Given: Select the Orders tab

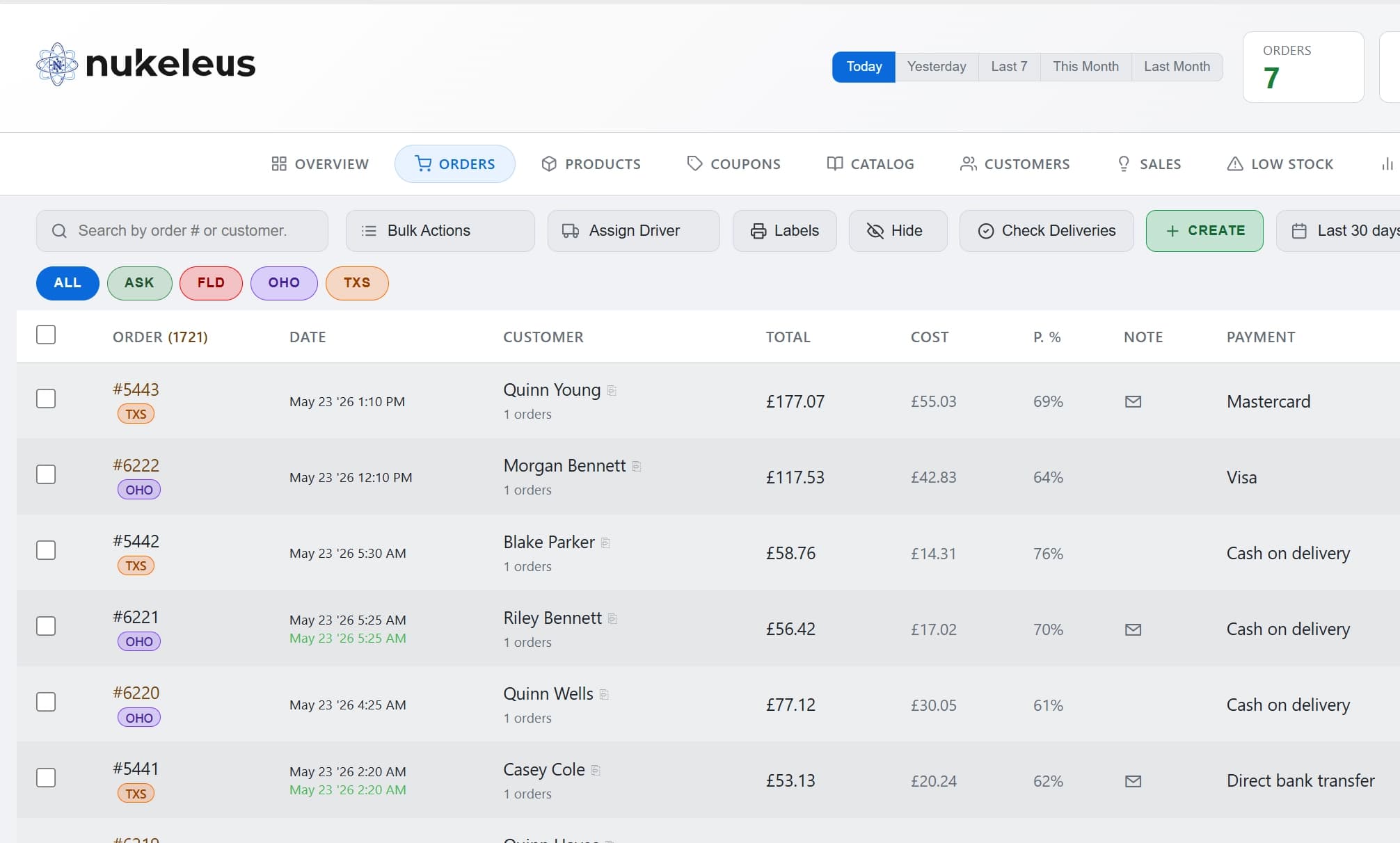Looking at the screenshot, I should click(454, 164).
